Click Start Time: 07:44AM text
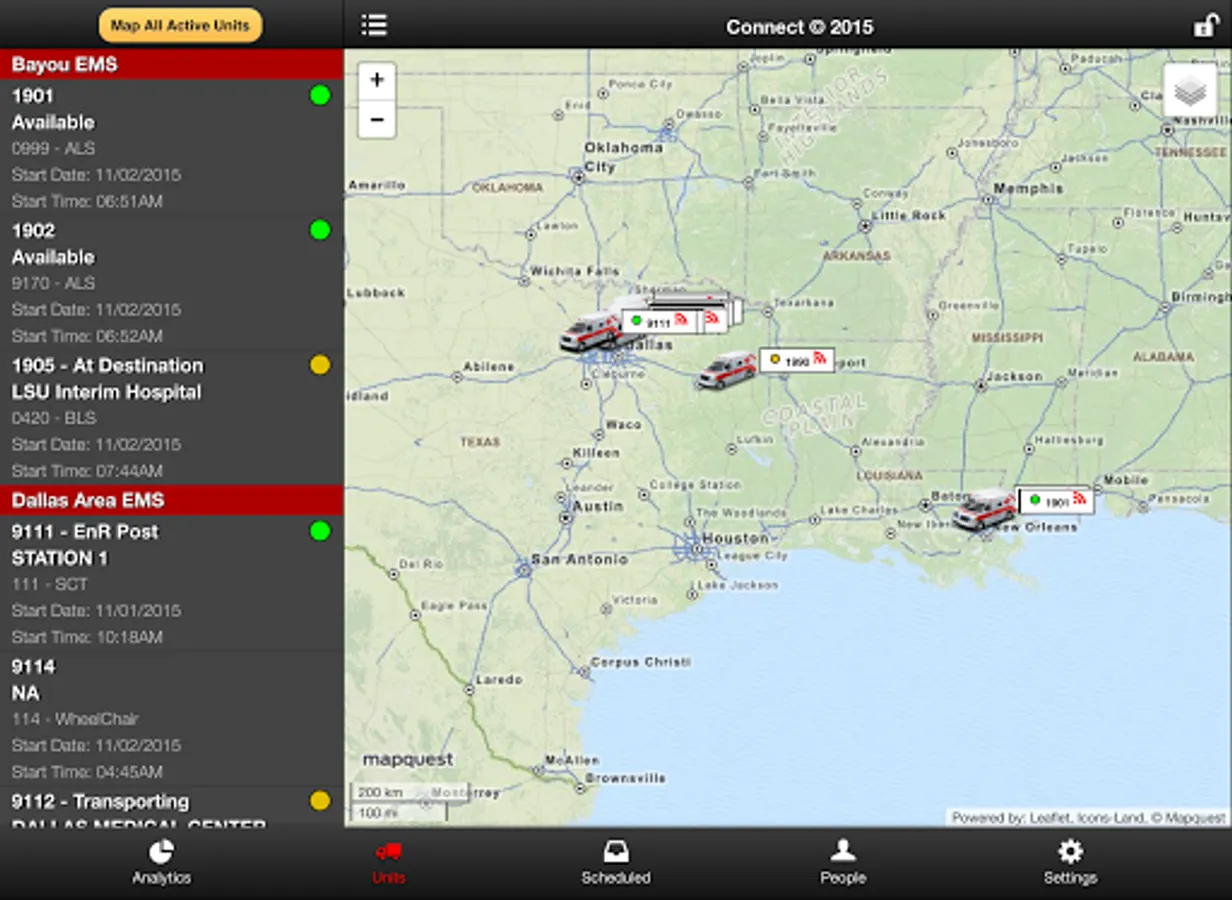The width and height of the screenshot is (1232, 900). pyautogui.click(x=87, y=471)
